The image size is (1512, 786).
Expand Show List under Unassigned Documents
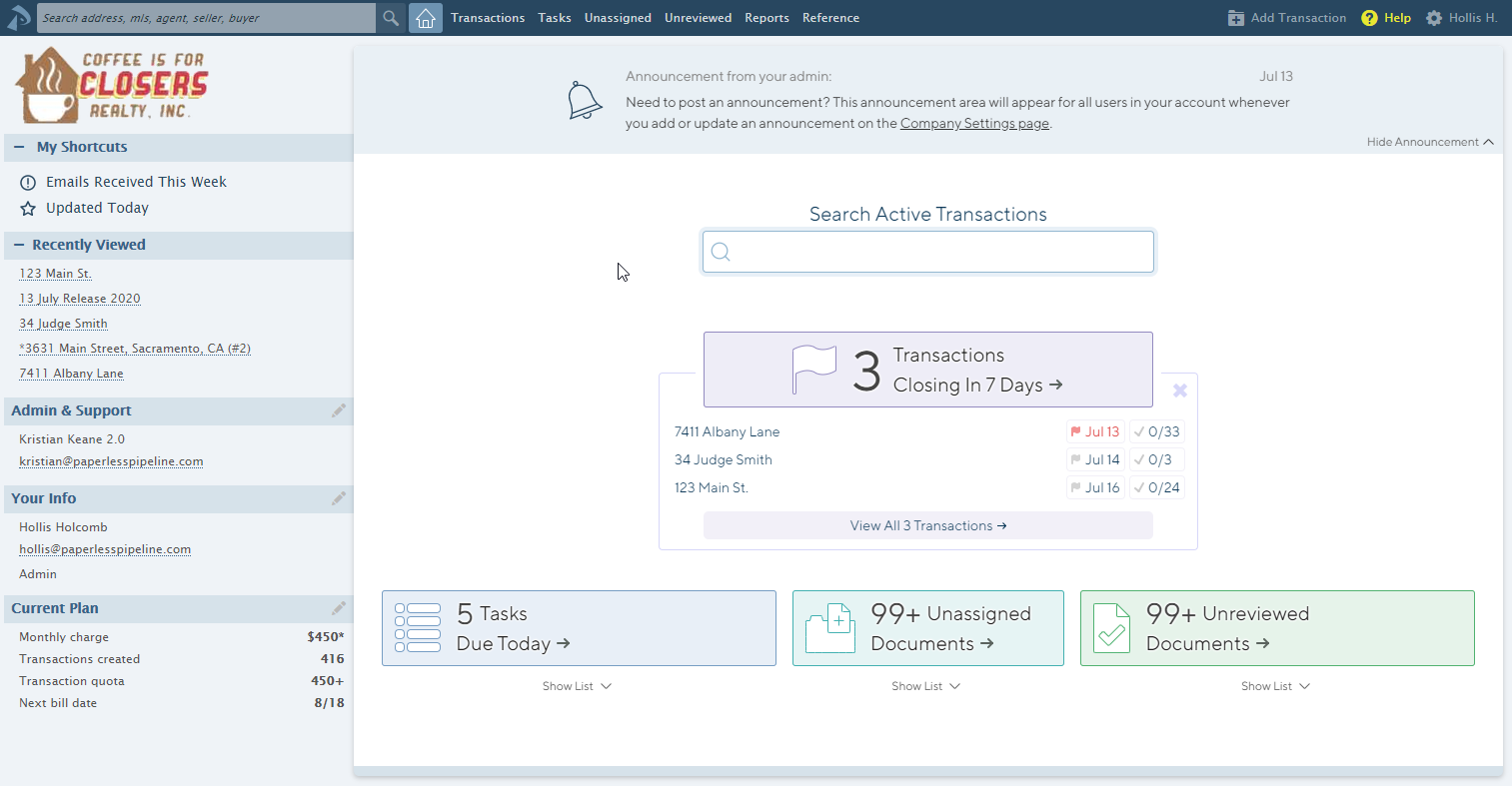926,686
